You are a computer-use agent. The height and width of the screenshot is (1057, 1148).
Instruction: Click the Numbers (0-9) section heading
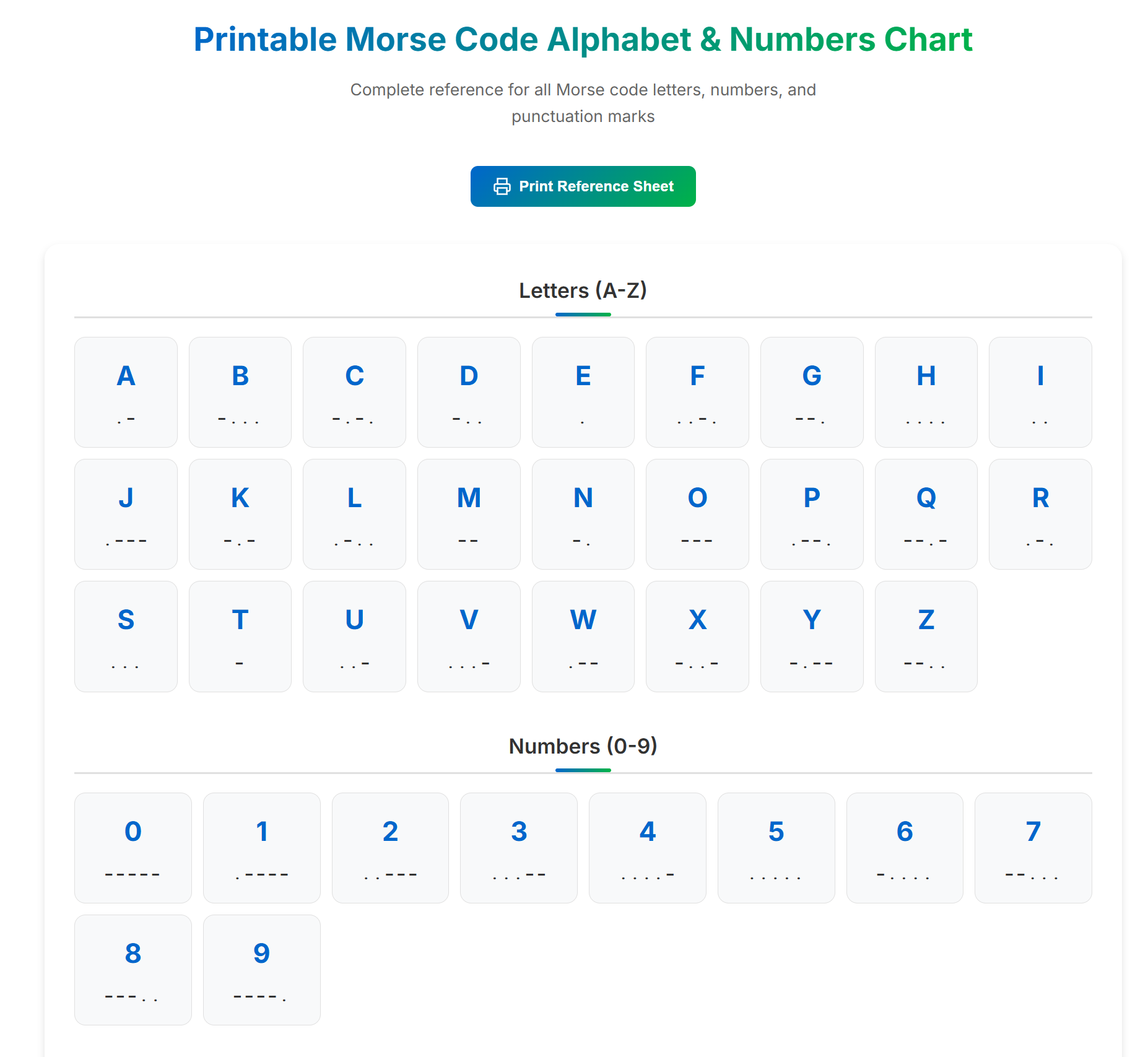583,746
